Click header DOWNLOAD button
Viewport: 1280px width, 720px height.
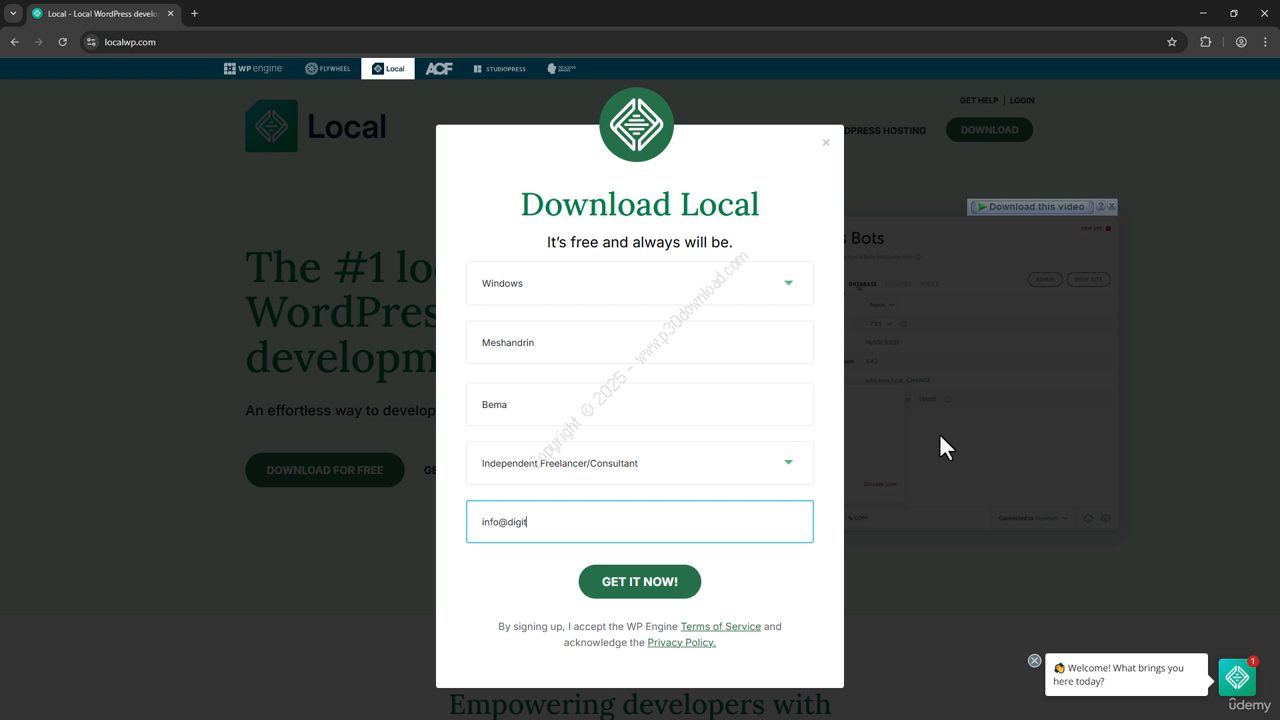click(x=989, y=130)
